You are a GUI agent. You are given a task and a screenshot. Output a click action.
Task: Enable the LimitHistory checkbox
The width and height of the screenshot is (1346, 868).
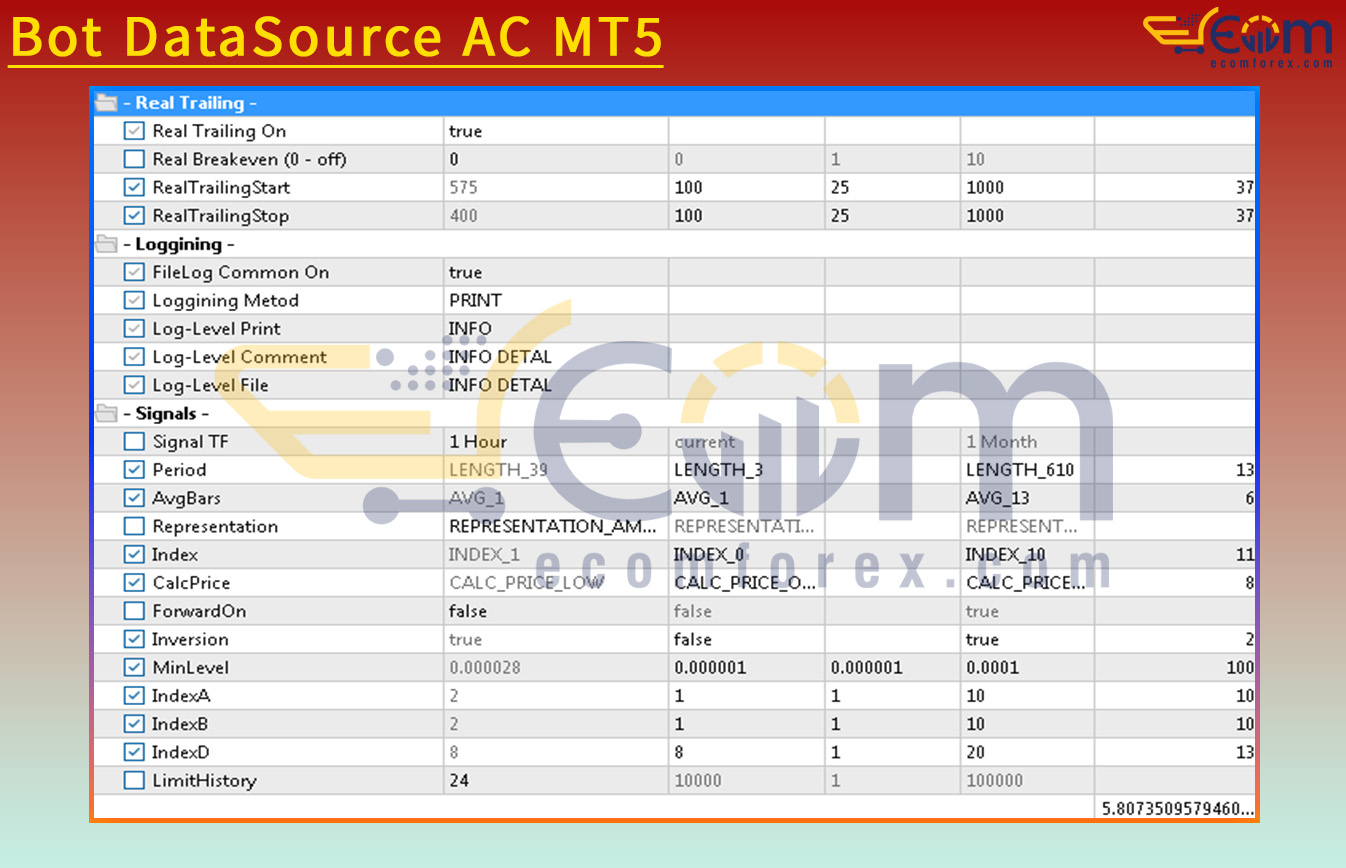click(134, 780)
